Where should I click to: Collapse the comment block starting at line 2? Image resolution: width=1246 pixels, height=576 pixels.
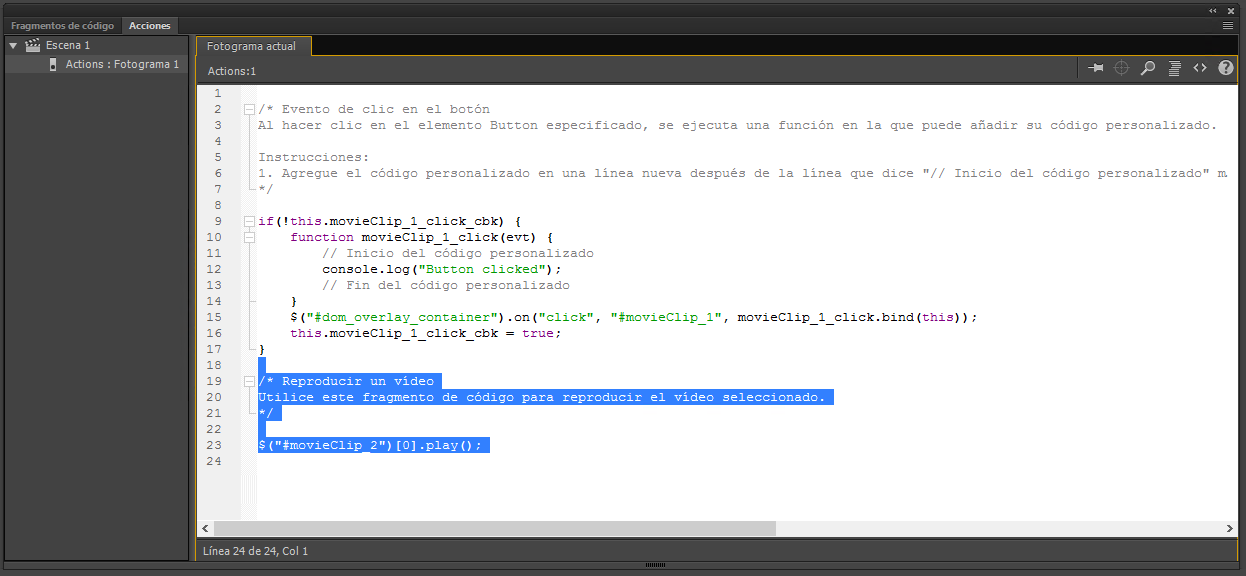(248, 108)
